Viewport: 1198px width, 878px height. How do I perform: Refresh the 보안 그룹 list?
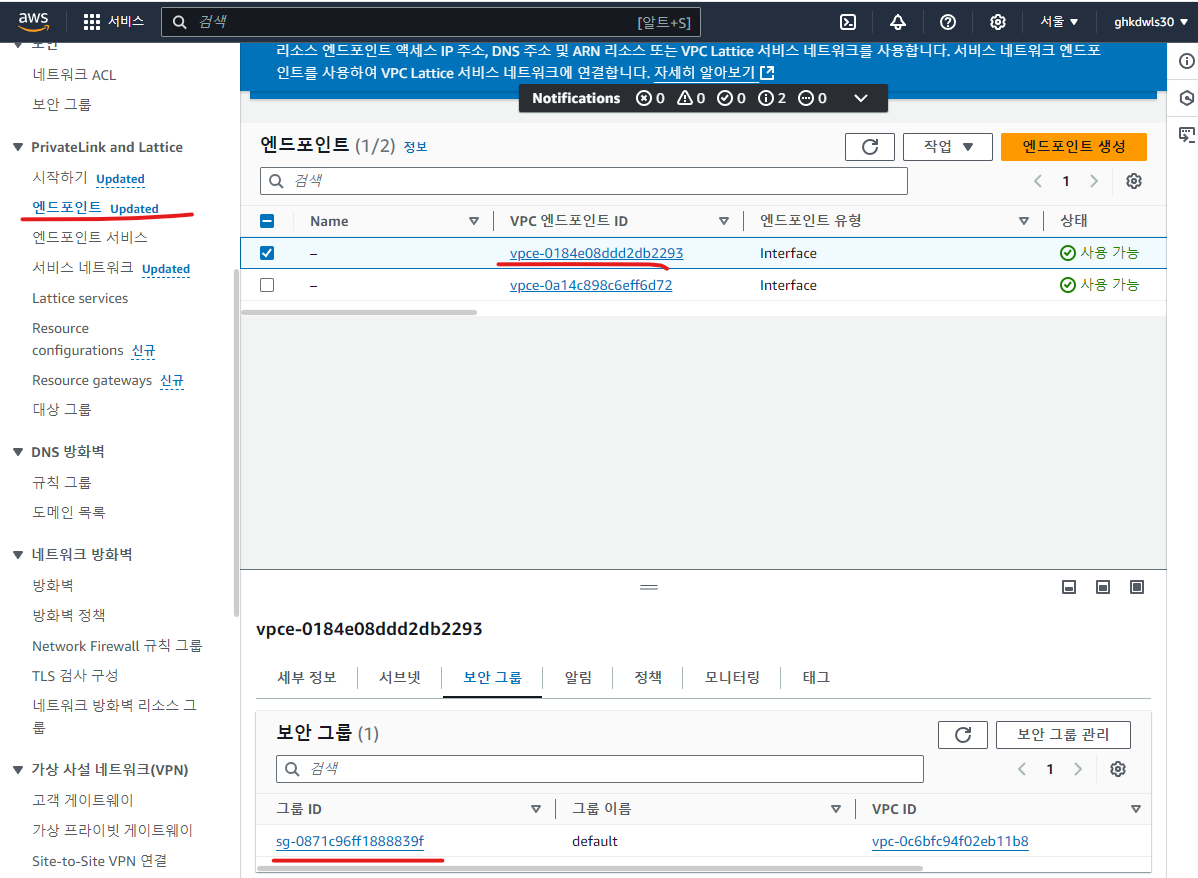click(x=963, y=734)
